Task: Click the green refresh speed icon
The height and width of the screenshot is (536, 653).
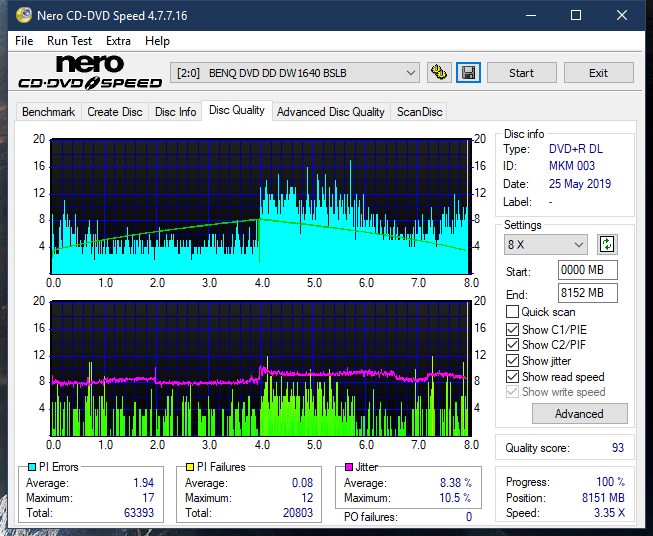Action: [x=607, y=244]
